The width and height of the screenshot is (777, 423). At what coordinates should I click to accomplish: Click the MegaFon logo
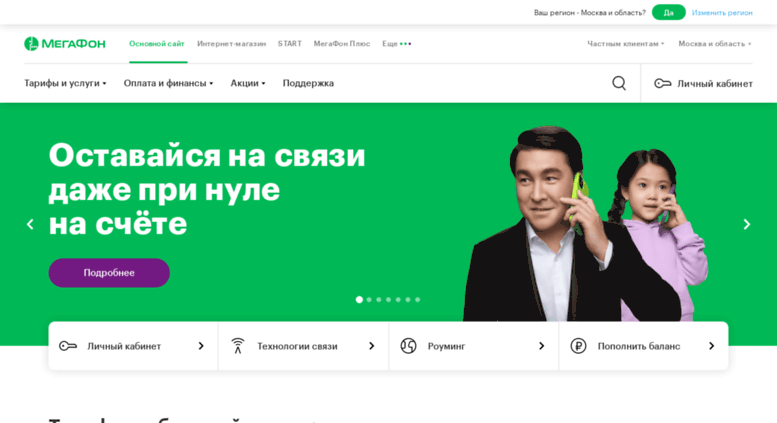(x=64, y=44)
